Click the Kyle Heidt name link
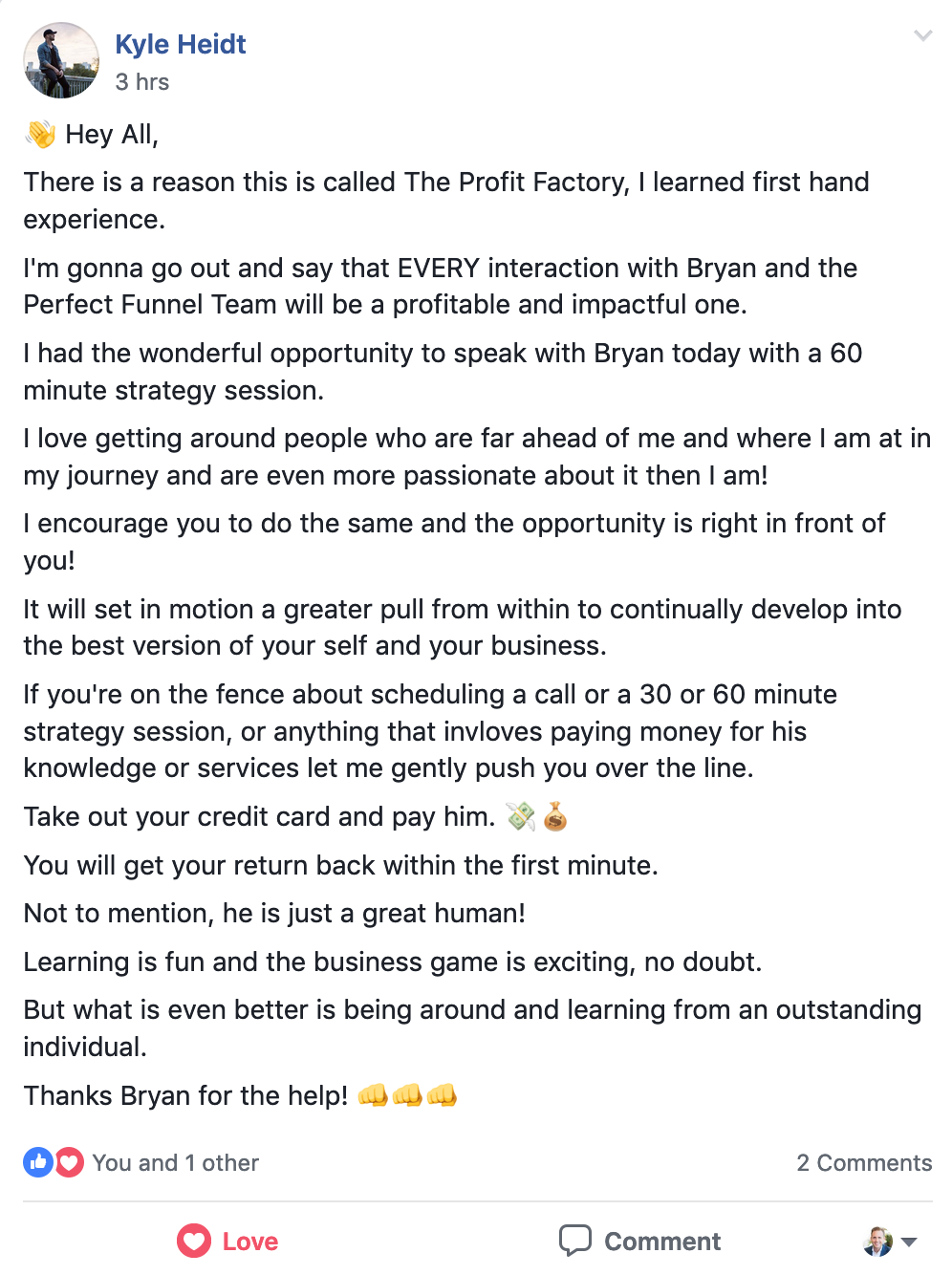Viewport: 952px width, 1275px height. [181, 44]
